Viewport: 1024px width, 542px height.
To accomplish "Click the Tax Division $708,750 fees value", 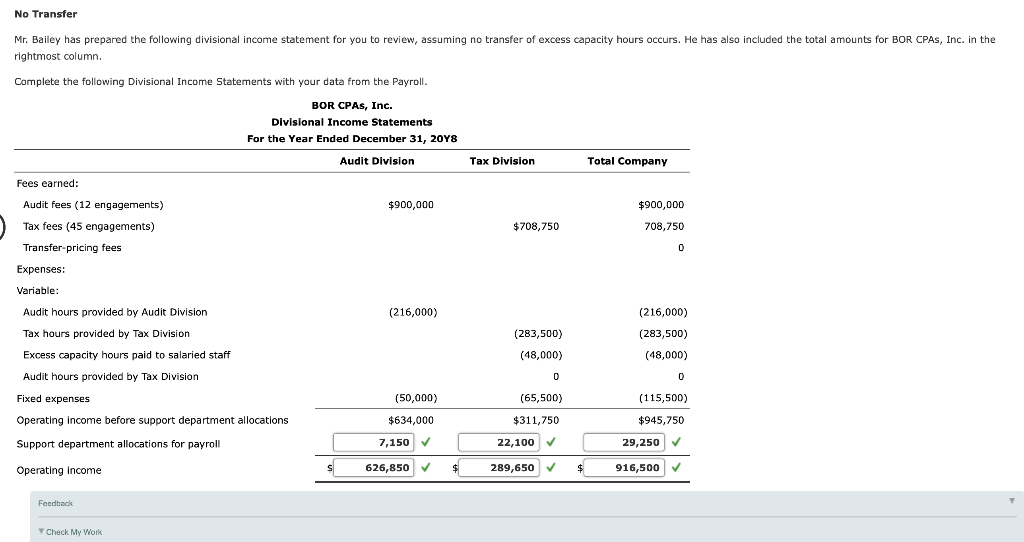I will (x=536, y=227).
